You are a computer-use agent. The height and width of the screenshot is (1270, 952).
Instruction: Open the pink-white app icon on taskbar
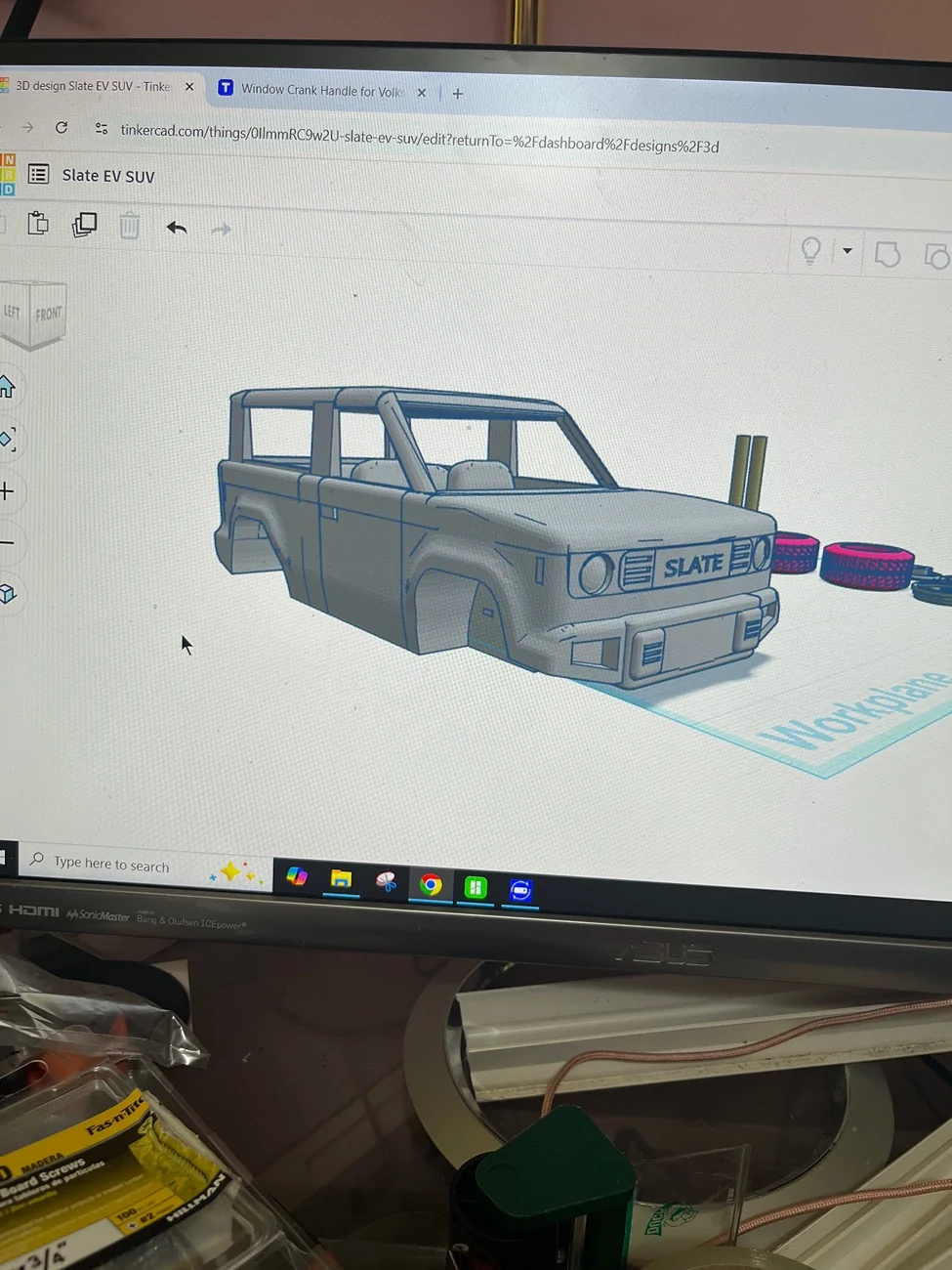pos(387,882)
